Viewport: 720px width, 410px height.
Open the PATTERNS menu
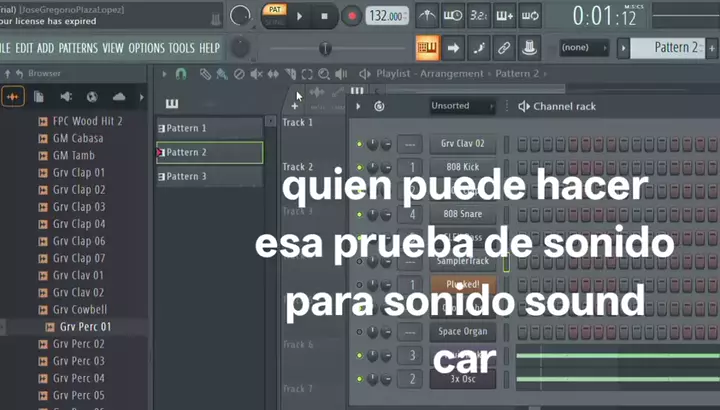tap(78, 48)
